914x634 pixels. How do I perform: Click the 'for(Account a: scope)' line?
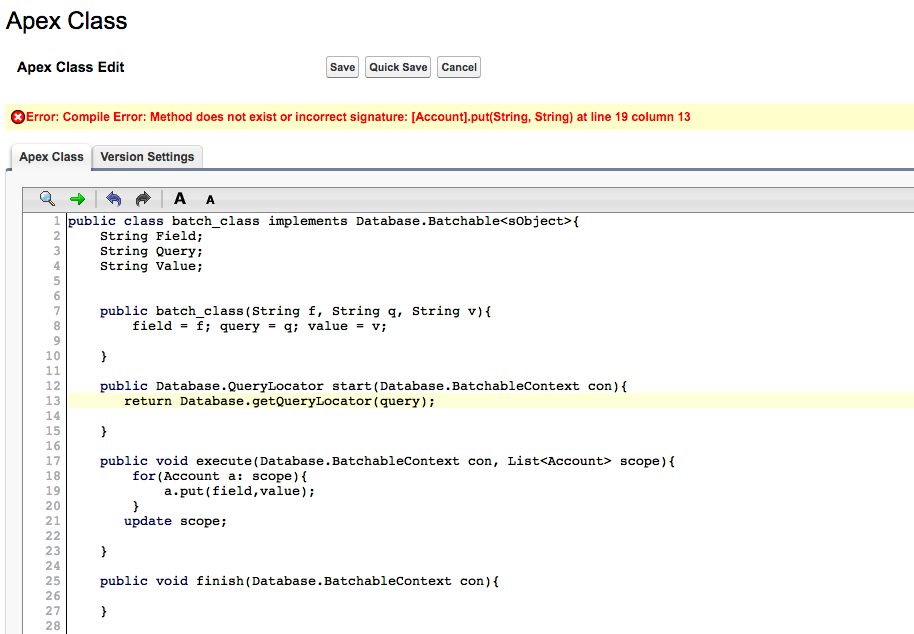click(x=219, y=476)
